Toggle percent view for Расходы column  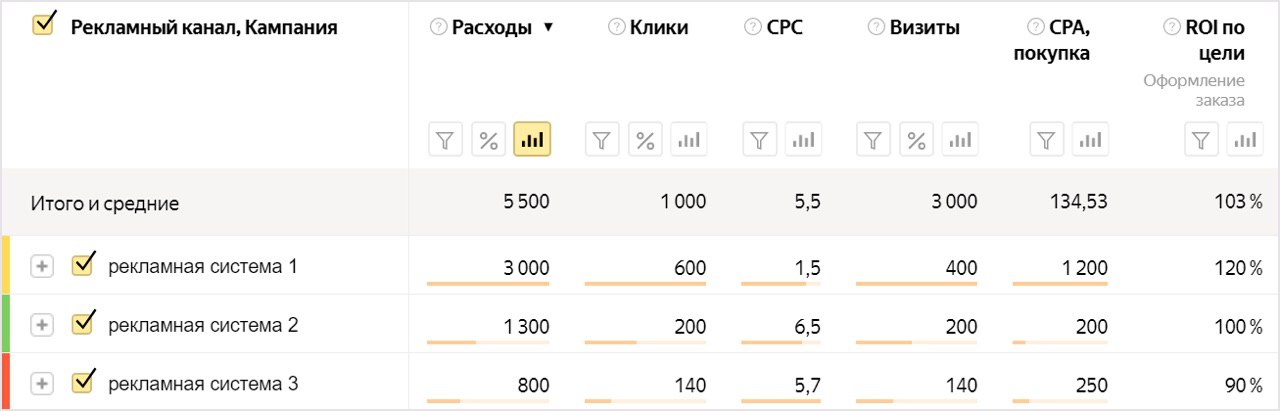(x=489, y=140)
